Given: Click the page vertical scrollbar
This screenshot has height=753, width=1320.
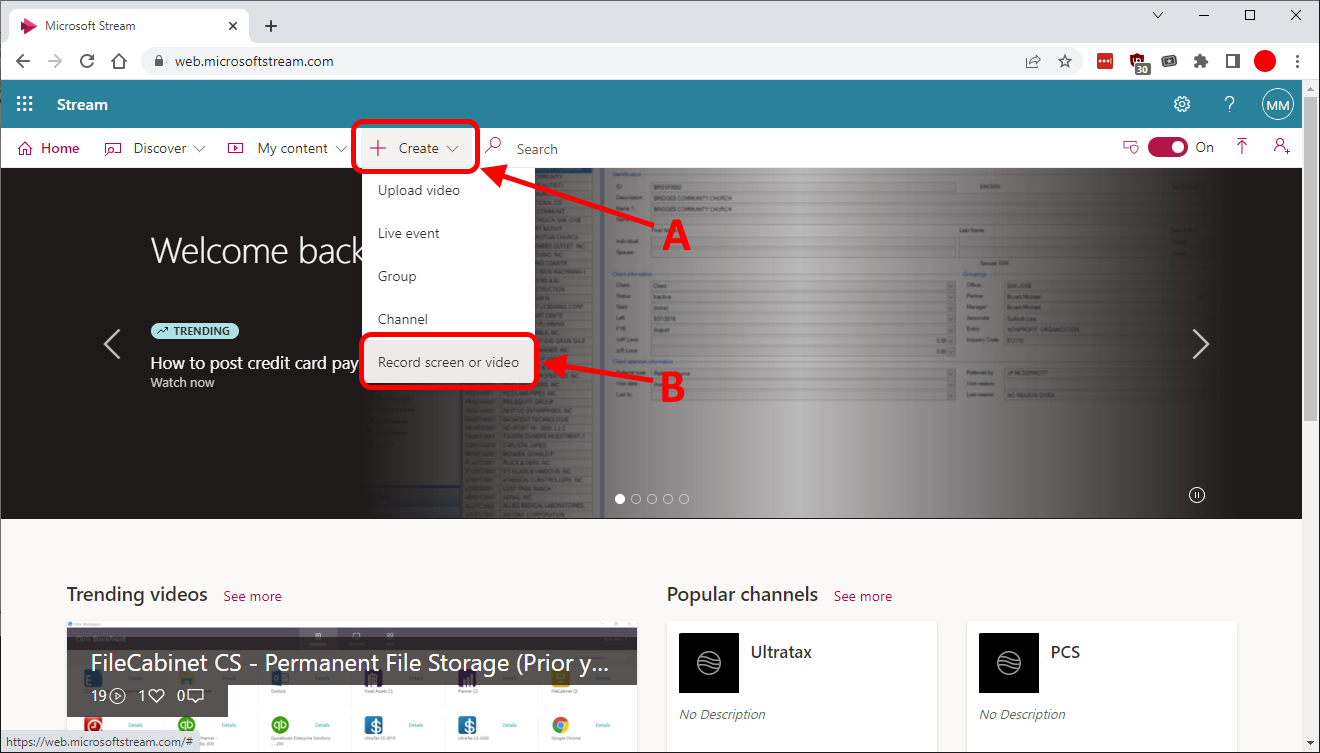Looking at the screenshot, I should pyautogui.click(x=1311, y=260).
